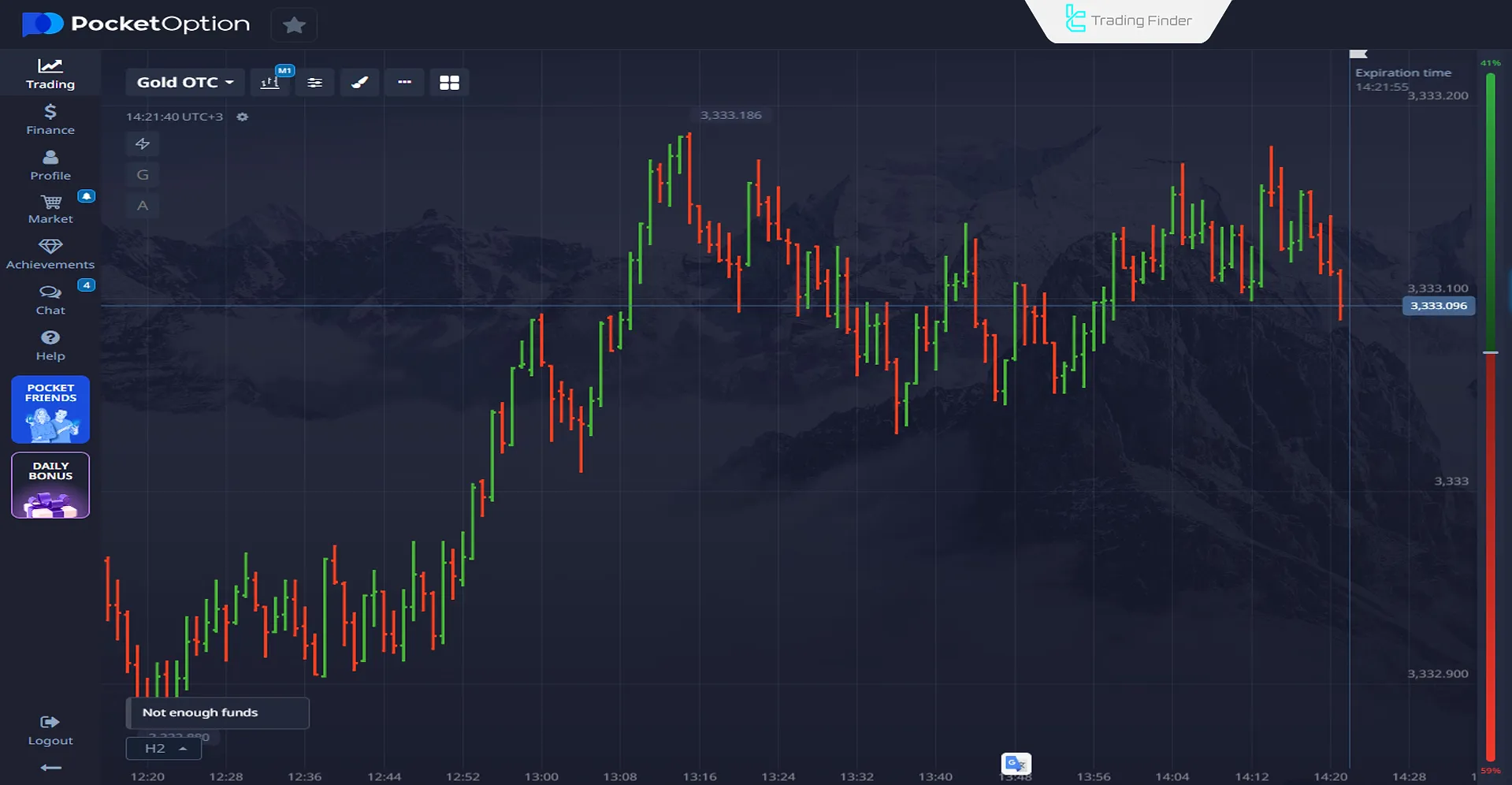Viewport: 1512px width, 785px height.
Task: Select the drawing brush tool
Action: pyautogui.click(x=359, y=83)
